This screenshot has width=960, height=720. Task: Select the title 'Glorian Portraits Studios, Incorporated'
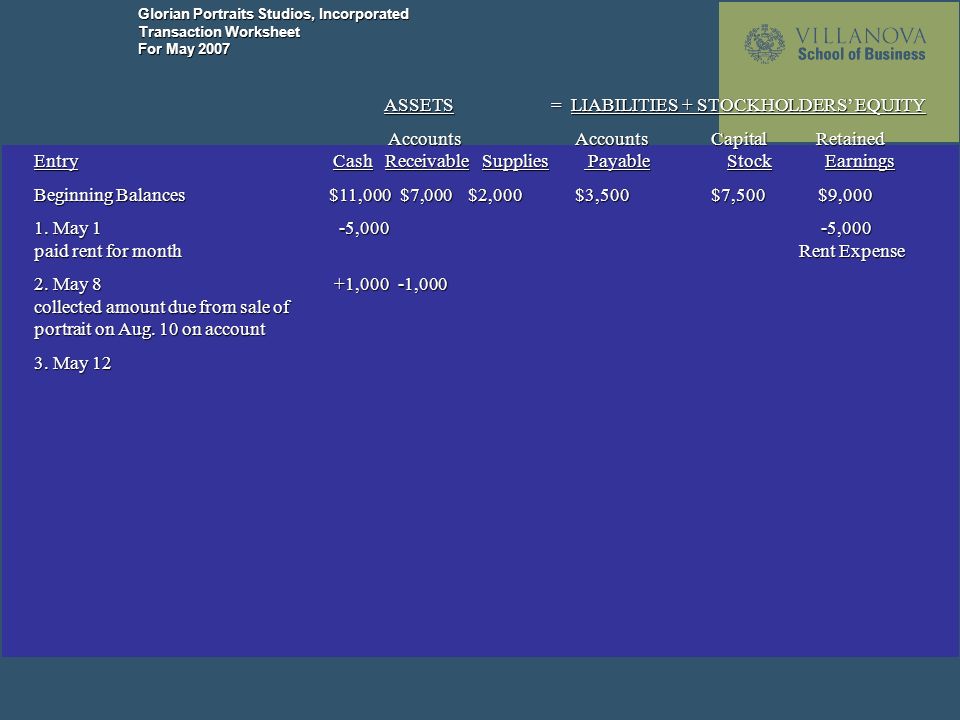tap(273, 14)
